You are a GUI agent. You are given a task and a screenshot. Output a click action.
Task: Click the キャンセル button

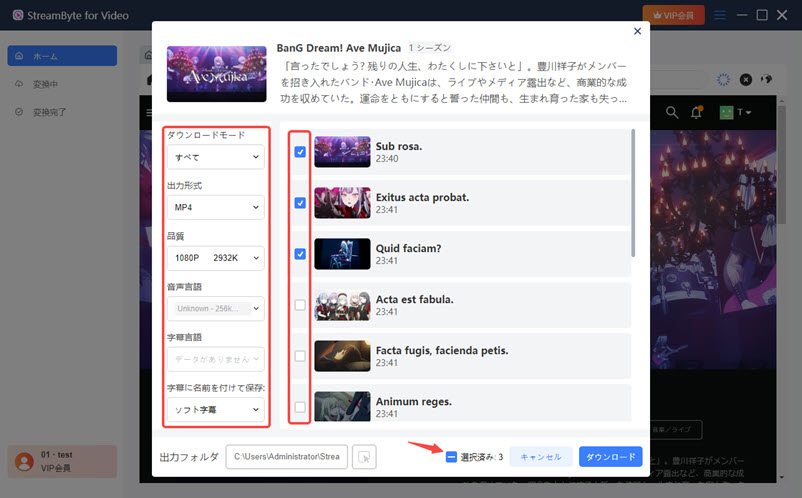tap(541, 457)
